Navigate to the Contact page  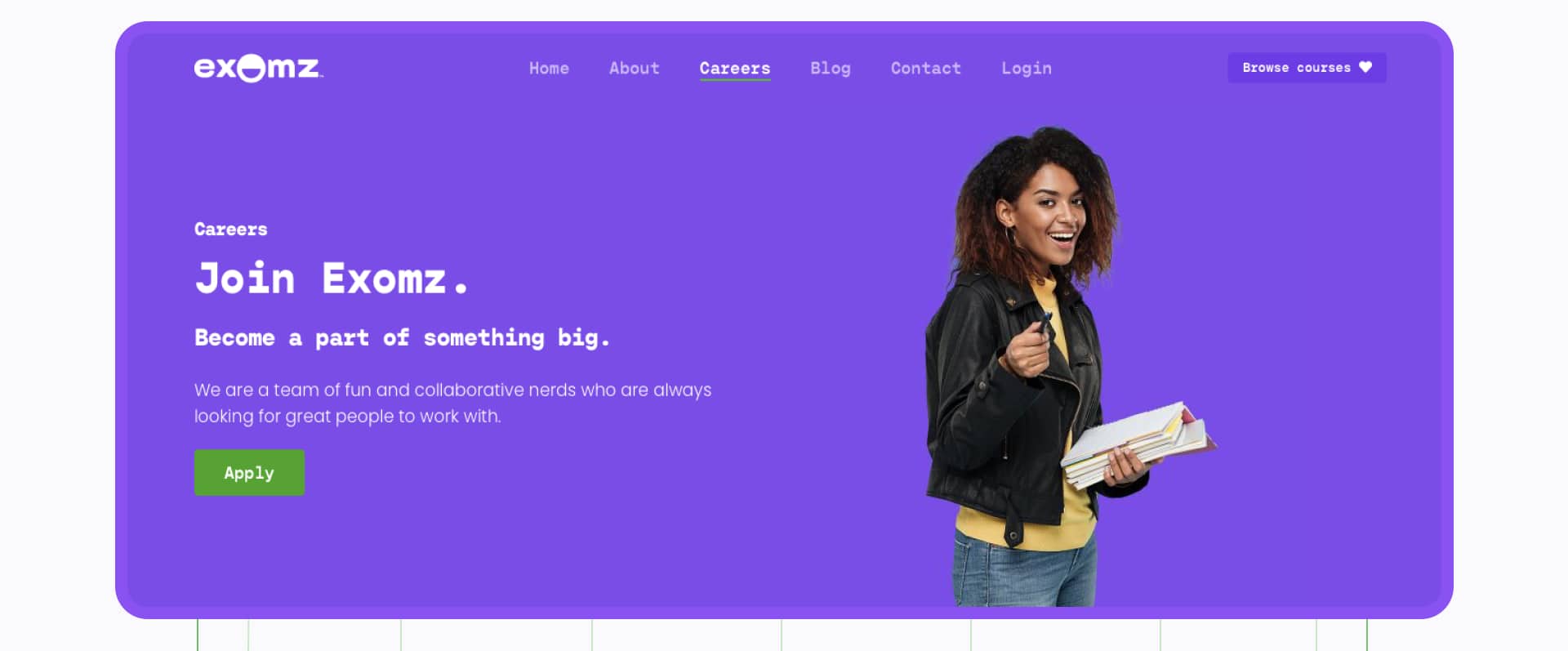click(926, 69)
